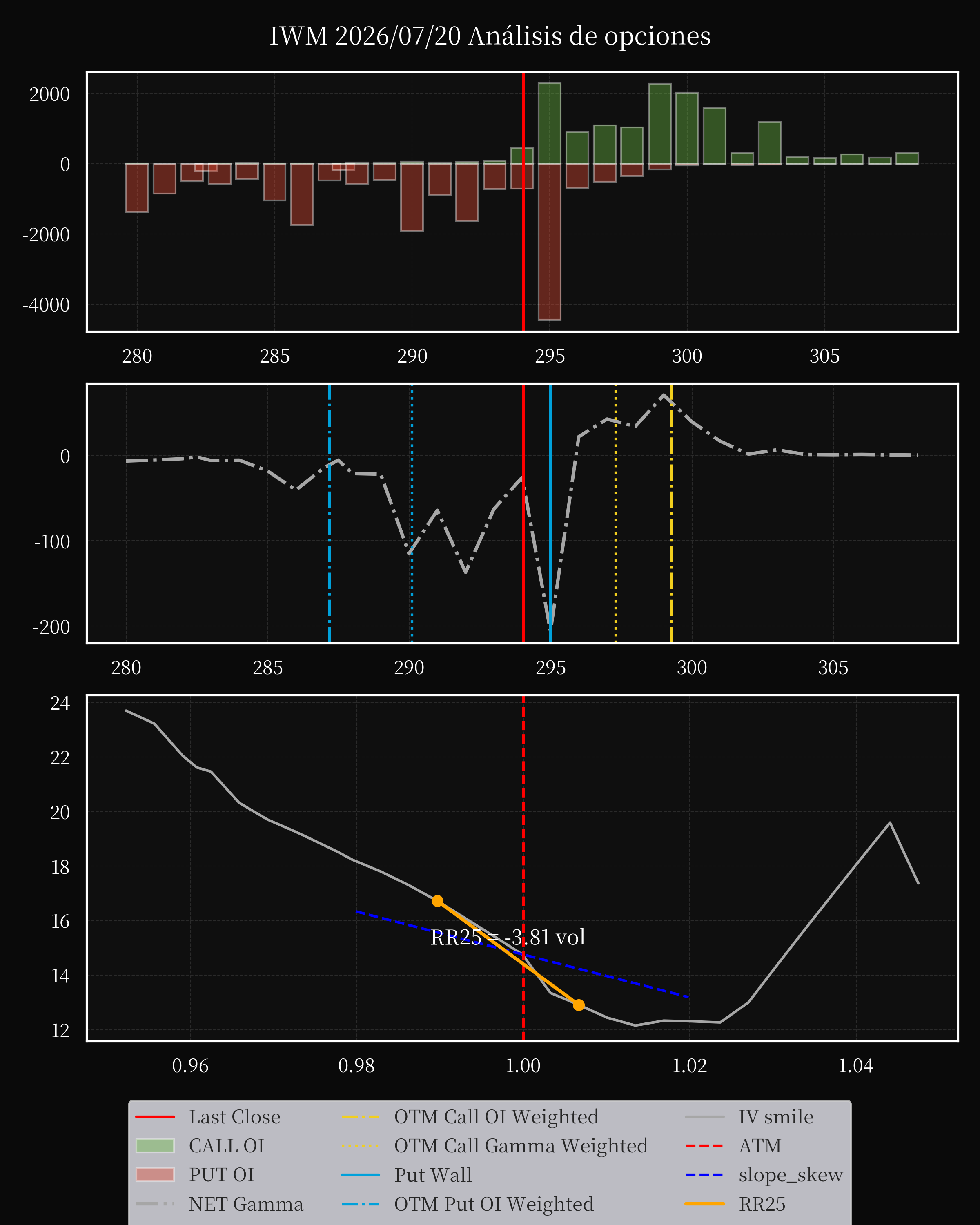Screen dimensions: 980x1225
Task: Click the OTM Call Gamma Weighted legend label
Action: (x=521, y=1146)
